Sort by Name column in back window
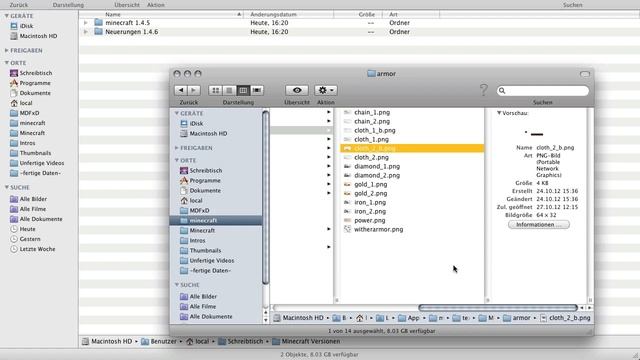This screenshot has width=640, height=360. coord(161,14)
